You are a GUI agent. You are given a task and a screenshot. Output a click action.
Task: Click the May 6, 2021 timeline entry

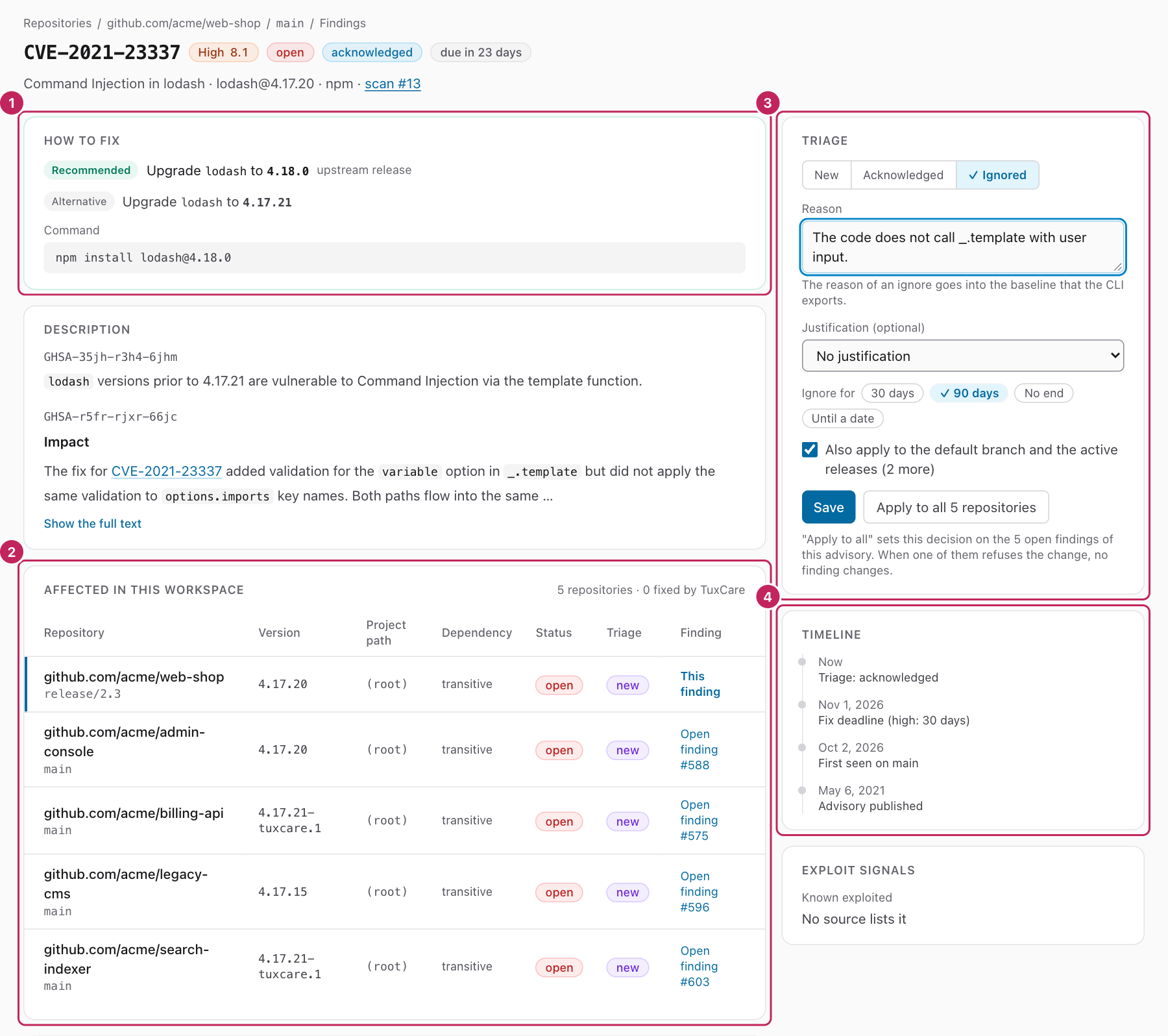[x=870, y=798]
